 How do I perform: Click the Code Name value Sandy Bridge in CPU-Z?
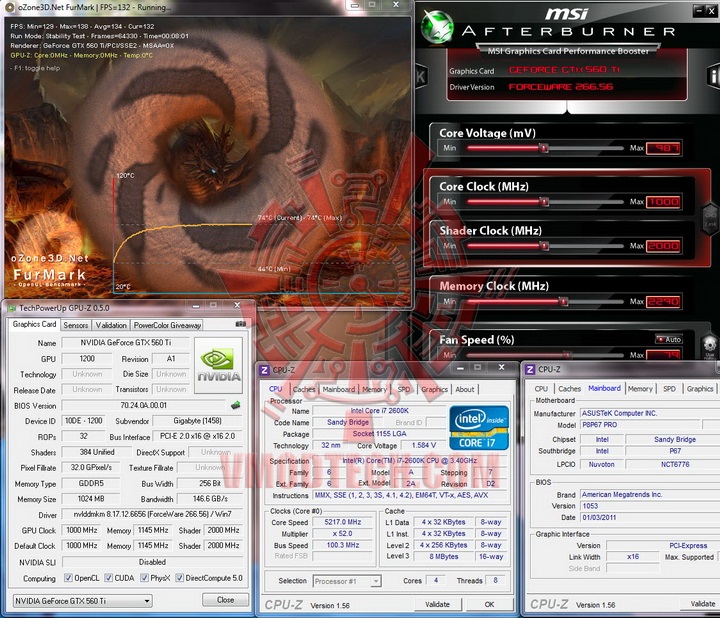click(x=348, y=422)
